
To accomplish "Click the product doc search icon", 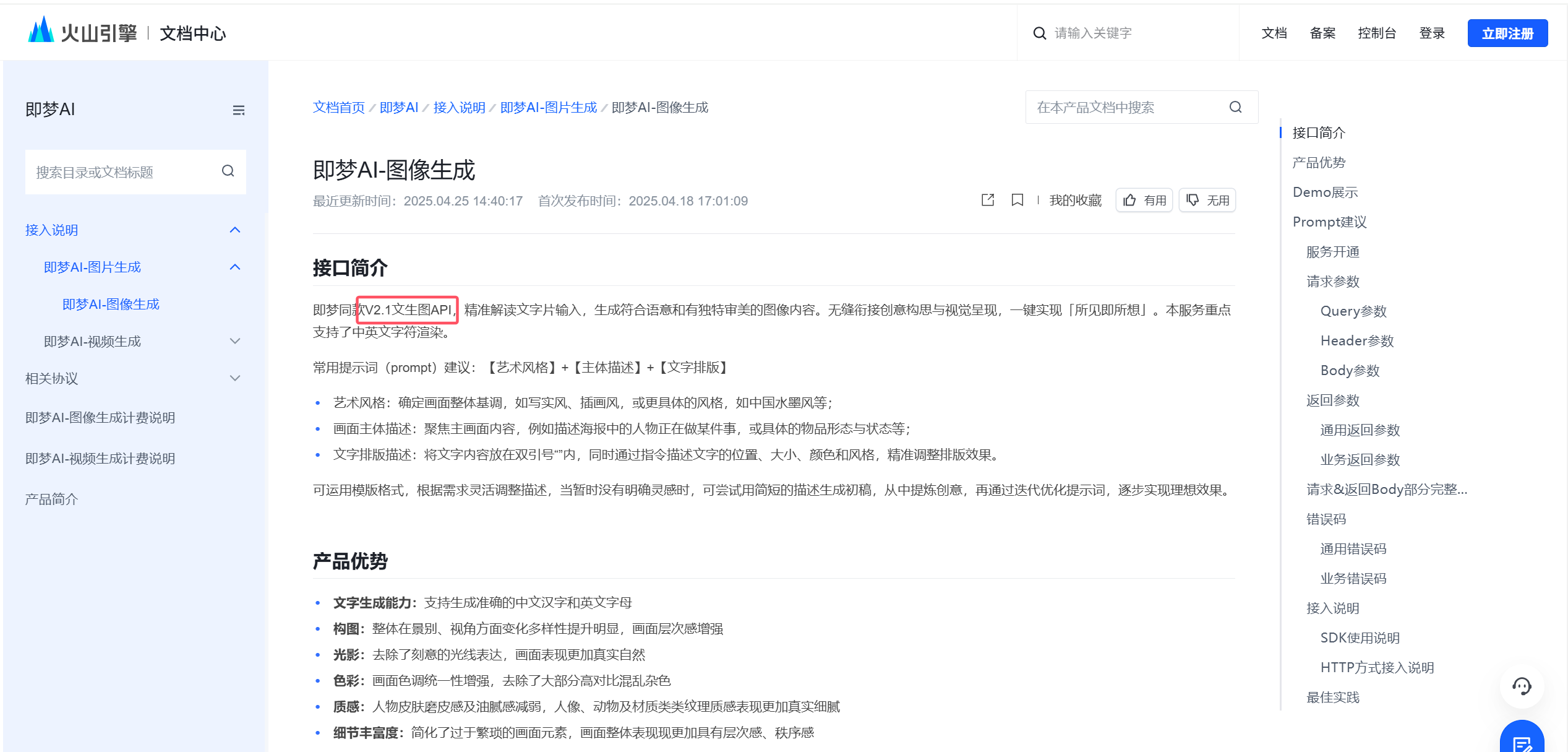I will click(x=1235, y=107).
